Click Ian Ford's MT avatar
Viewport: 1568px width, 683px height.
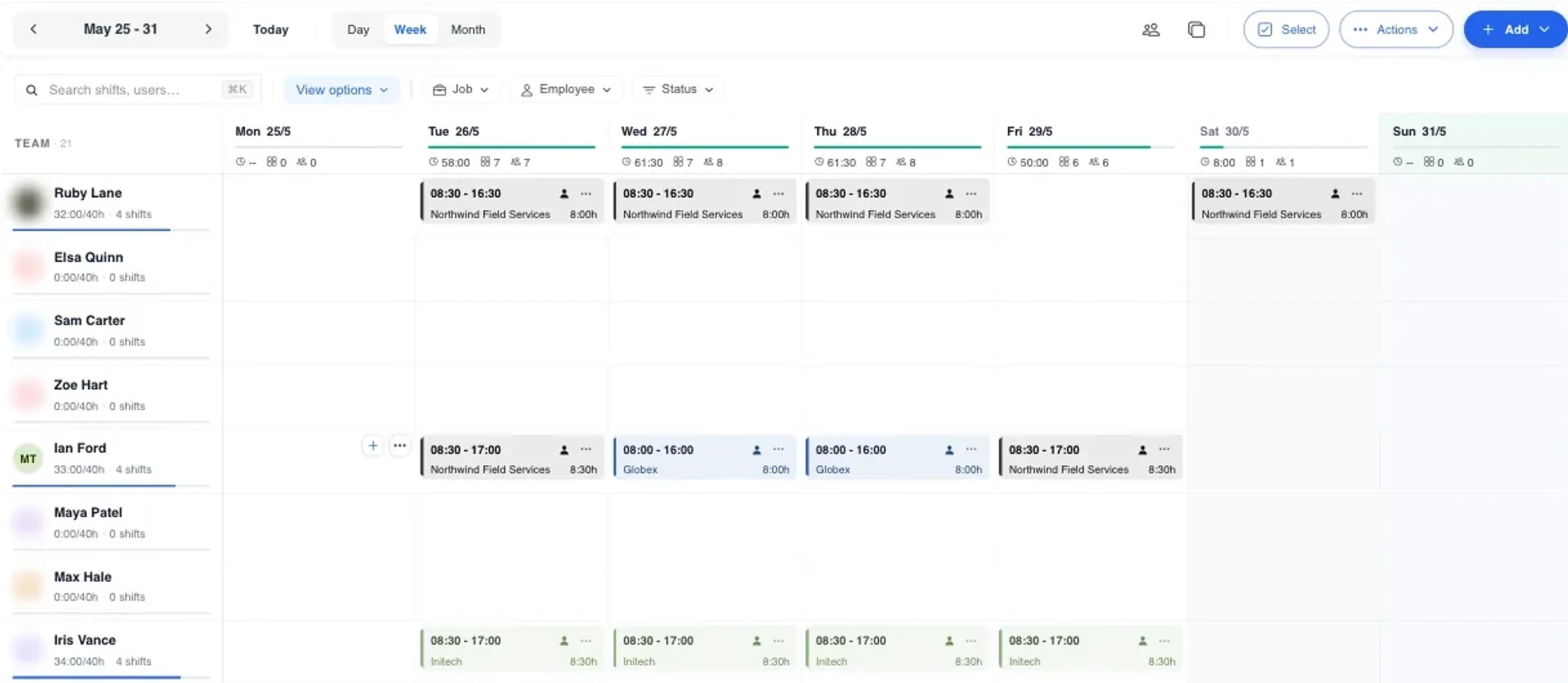coord(28,459)
